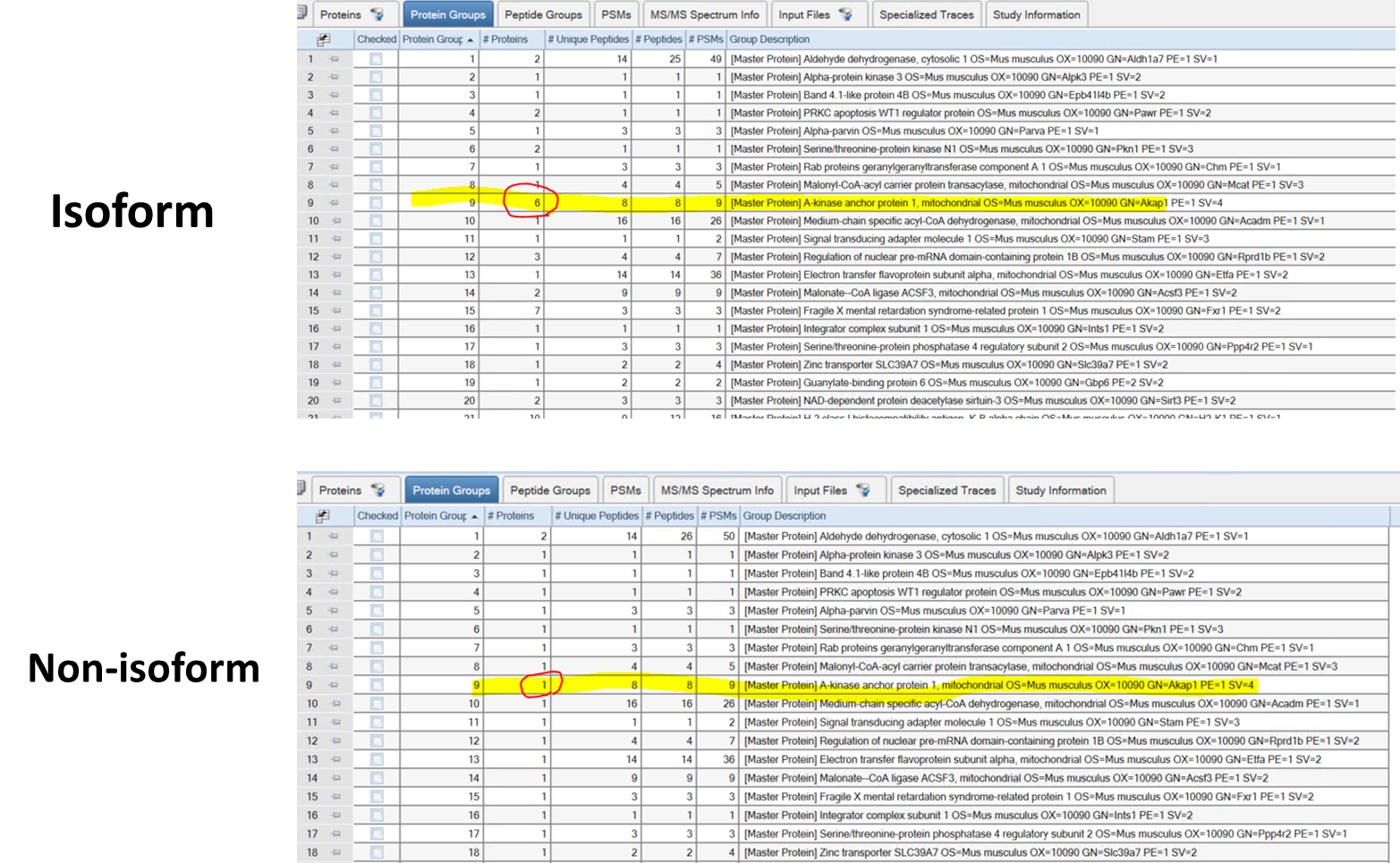
Task: Pin row 5 Alpha-parvin in the Isoform table
Action: 335,131
